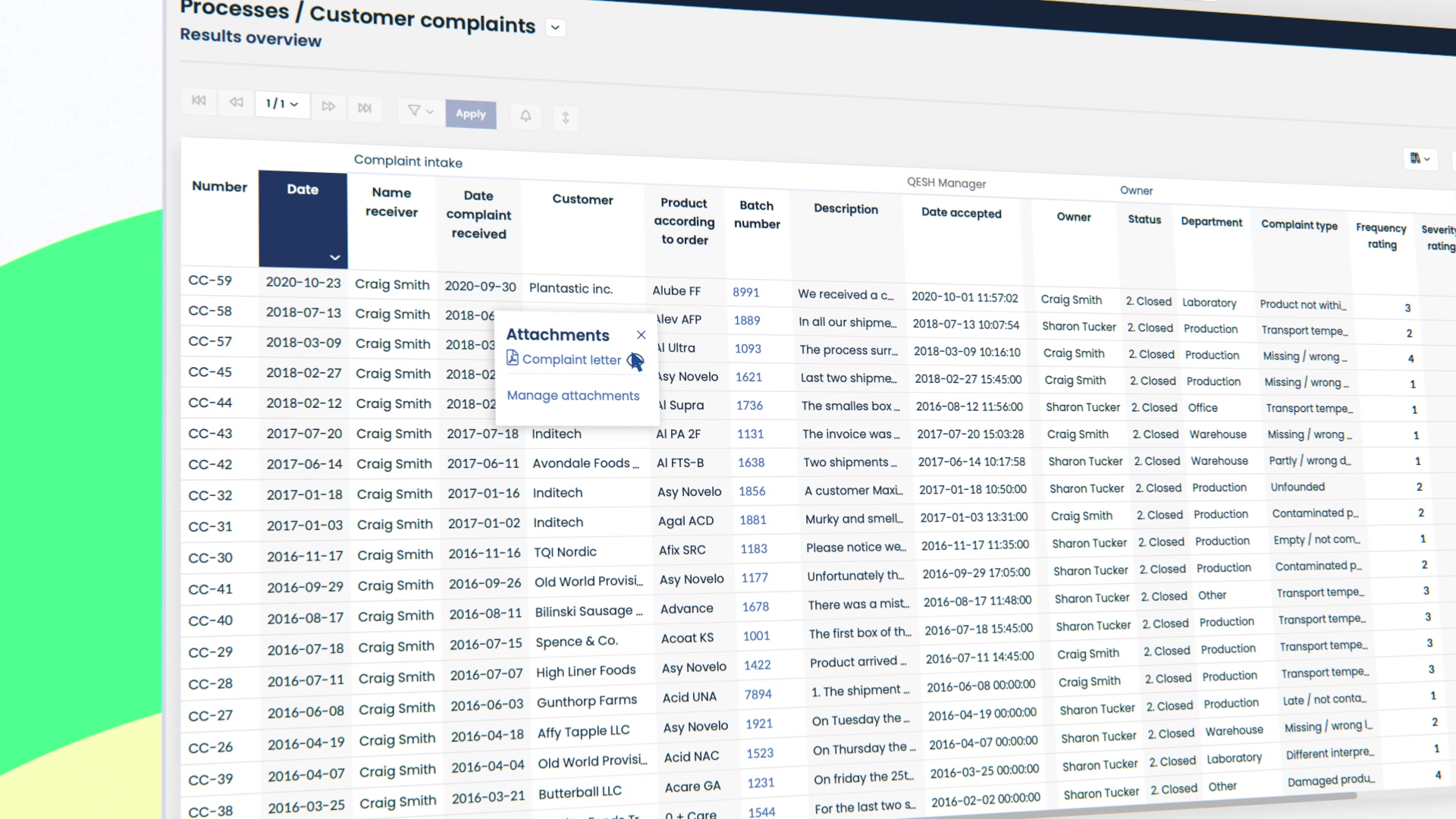1456x819 pixels.
Task: Close the Attachments popup
Action: [x=642, y=335]
